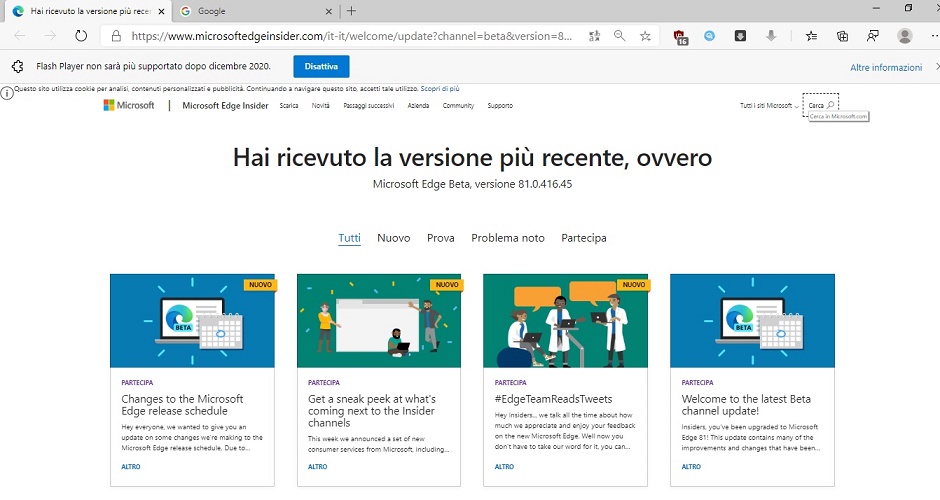Open the blue round search extension
Screen dimensions: 940x500
[x=709, y=36]
